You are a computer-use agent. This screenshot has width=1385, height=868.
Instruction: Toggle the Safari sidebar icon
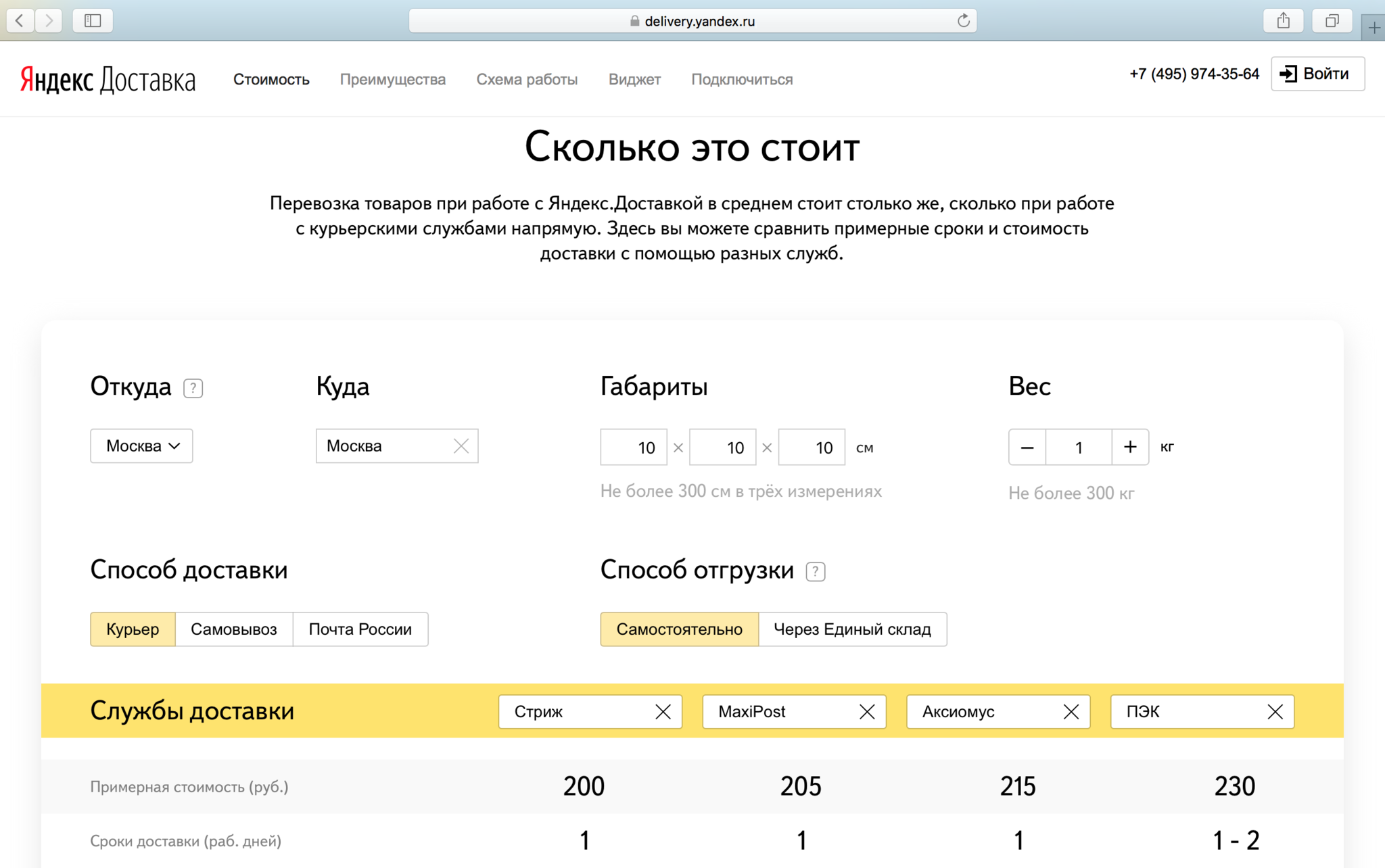click(93, 20)
